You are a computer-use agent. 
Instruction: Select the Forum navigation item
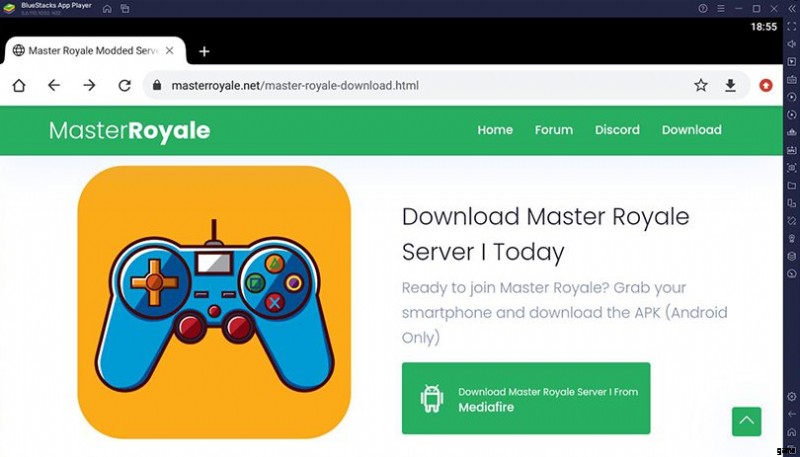[553, 130]
